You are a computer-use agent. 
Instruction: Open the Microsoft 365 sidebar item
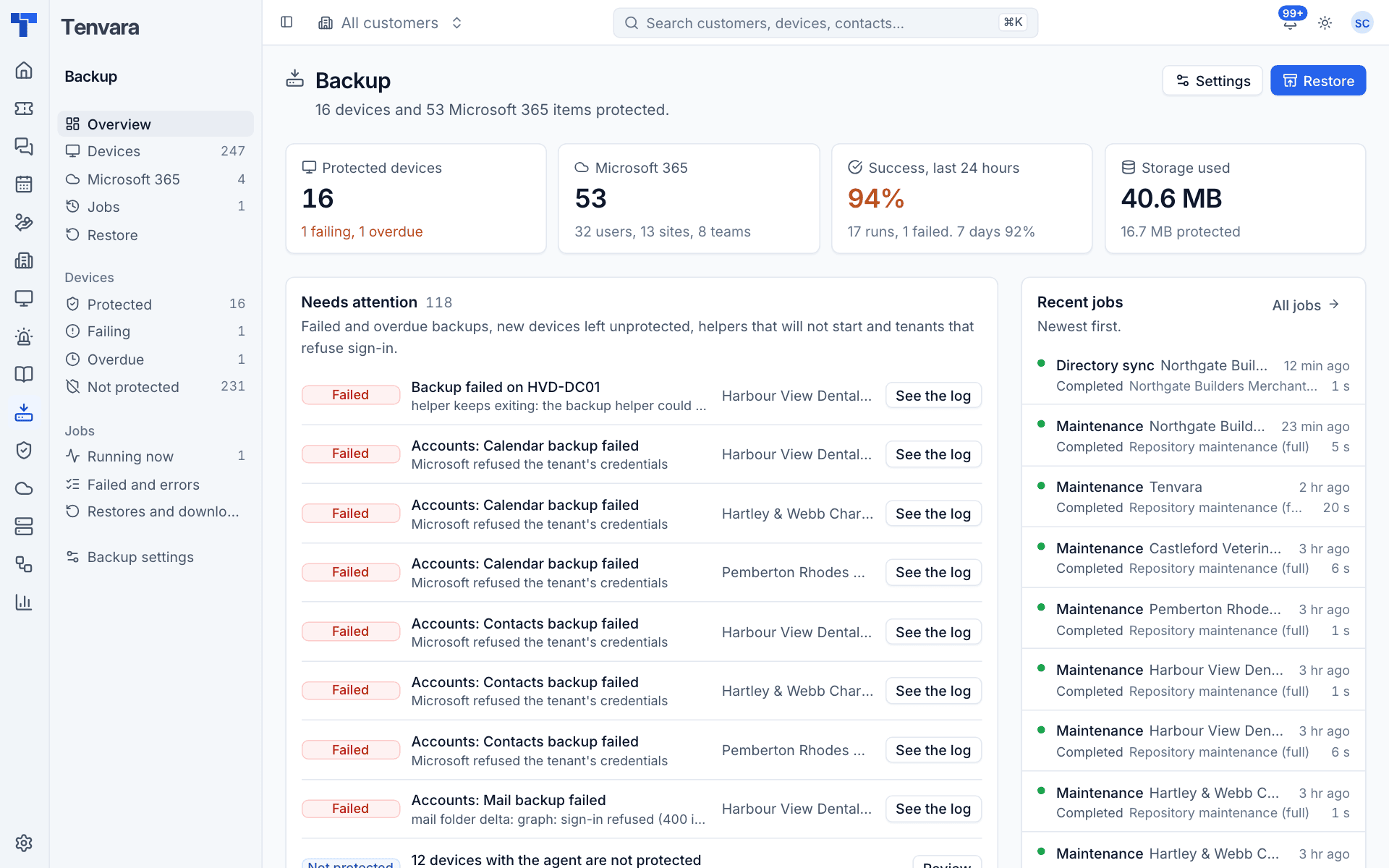(156, 179)
